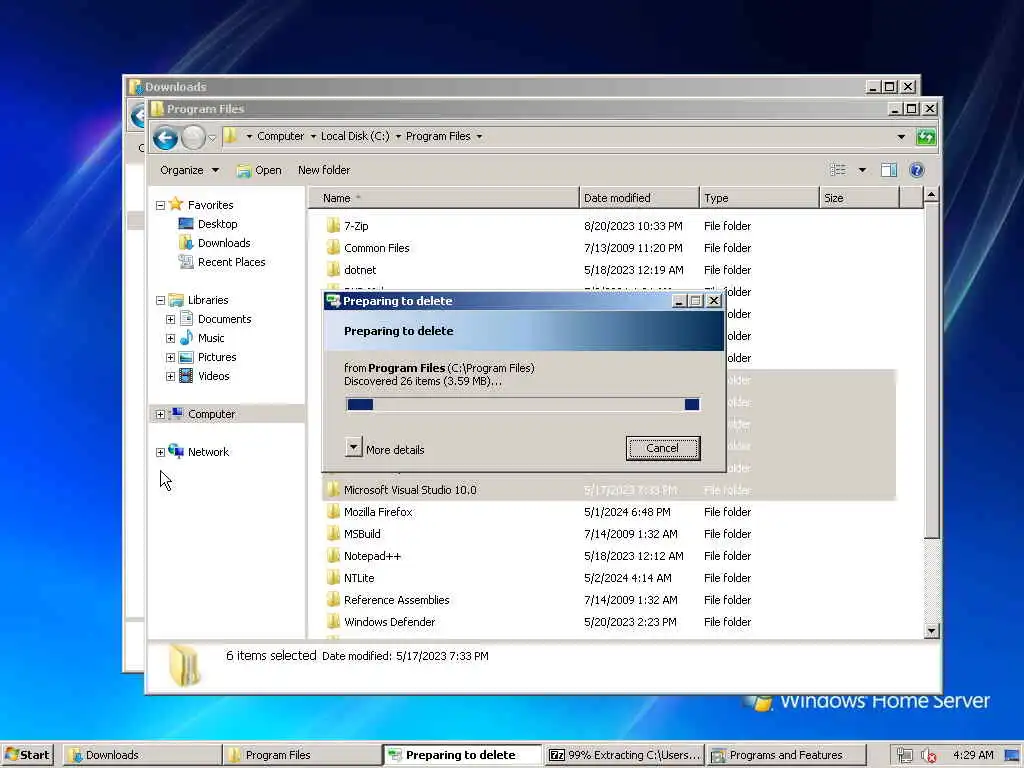Viewport: 1024px width, 768px height.
Task: Expand the dropdown arrow after Program Files breadcrumb
Action: click(x=479, y=136)
